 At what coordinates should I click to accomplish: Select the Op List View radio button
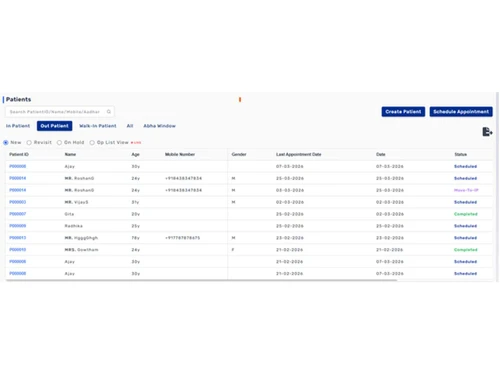tap(92, 142)
